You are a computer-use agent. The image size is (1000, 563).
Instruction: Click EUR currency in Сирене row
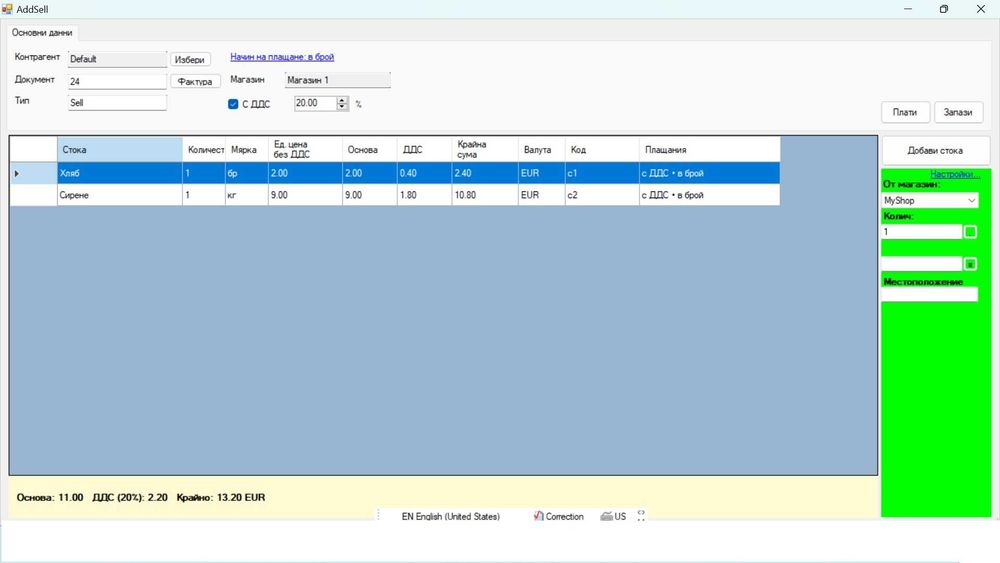pos(541,195)
